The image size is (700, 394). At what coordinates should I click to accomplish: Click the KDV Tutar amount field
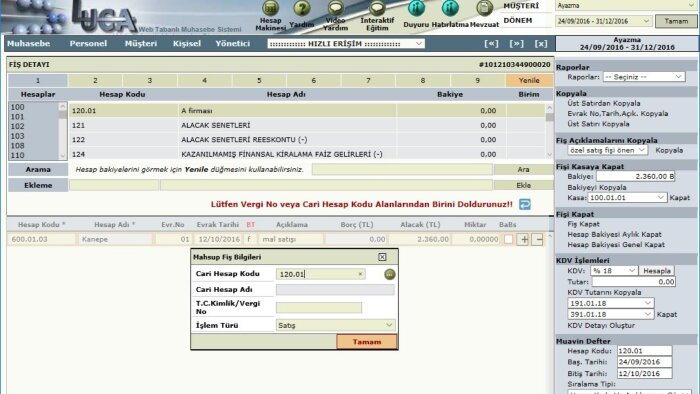[x=633, y=282]
